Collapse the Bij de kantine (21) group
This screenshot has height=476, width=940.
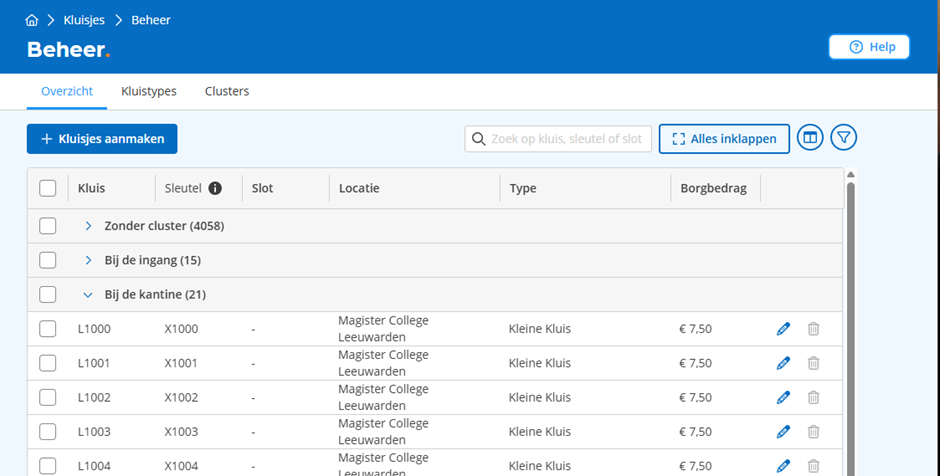pos(88,295)
